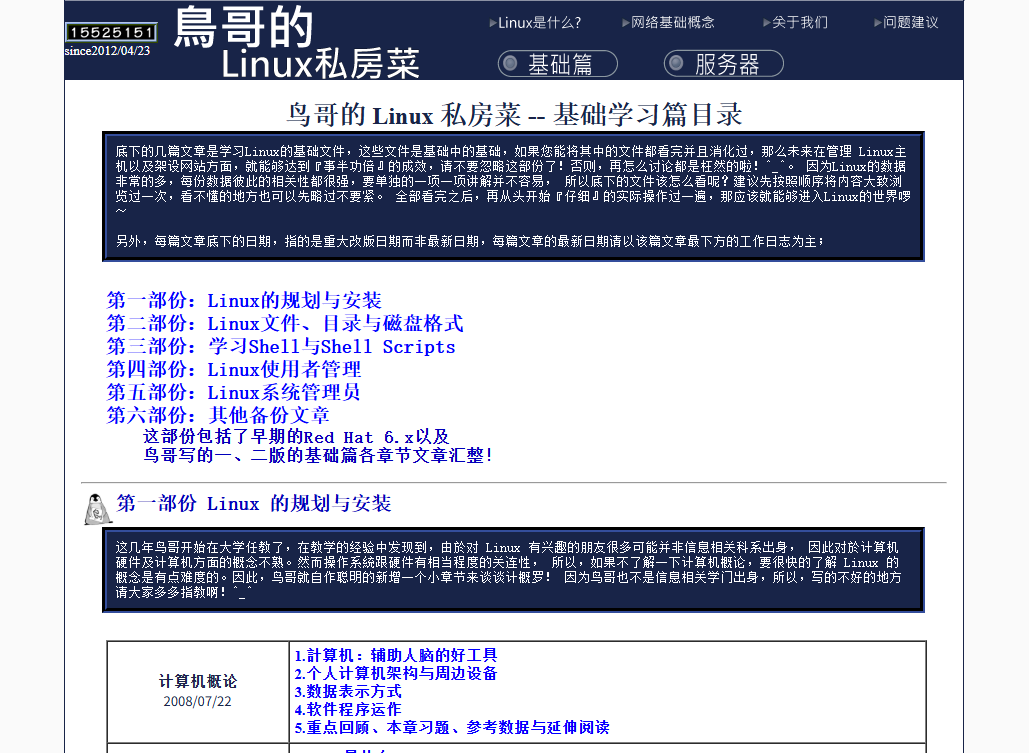This screenshot has width=1029, height=753.
Task: Go to 第二部份:Linux文件、目录与磁盘格式
Action: click(285, 324)
